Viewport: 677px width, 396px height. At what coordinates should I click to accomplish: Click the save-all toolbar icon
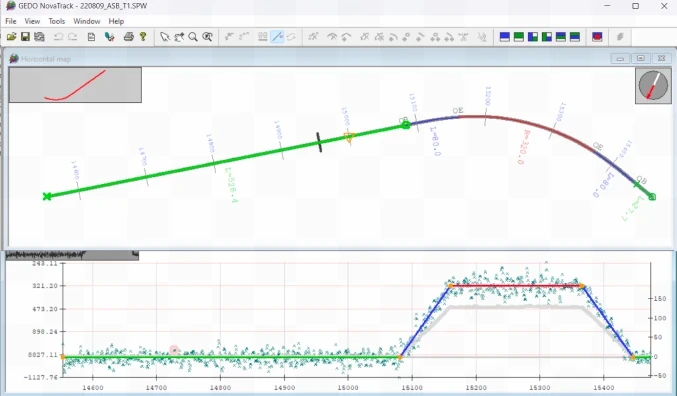pyautogui.click(x=39, y=37)
